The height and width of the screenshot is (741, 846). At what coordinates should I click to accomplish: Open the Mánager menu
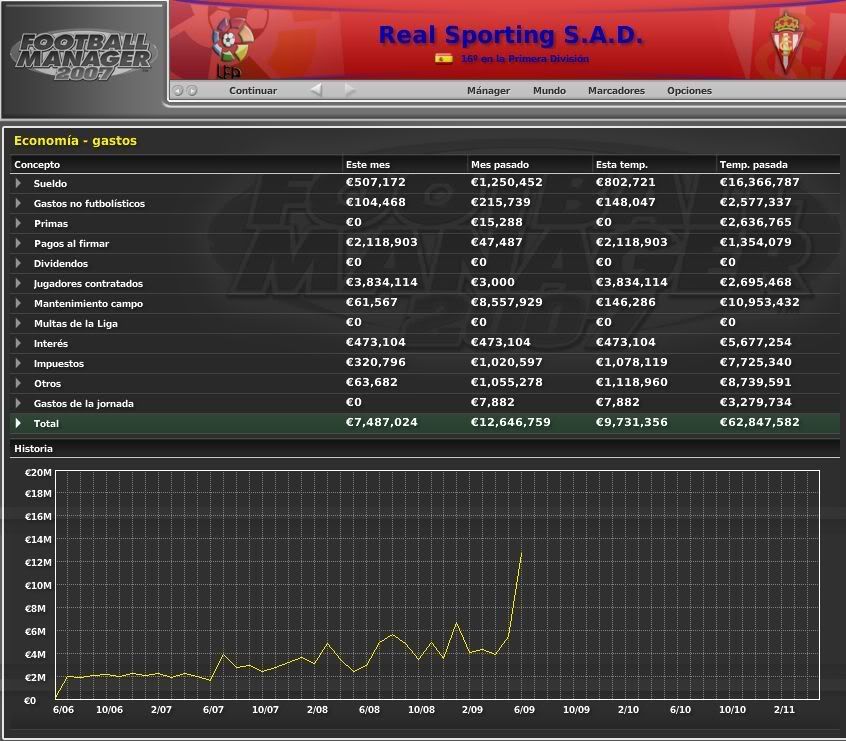tap(488, 91)
